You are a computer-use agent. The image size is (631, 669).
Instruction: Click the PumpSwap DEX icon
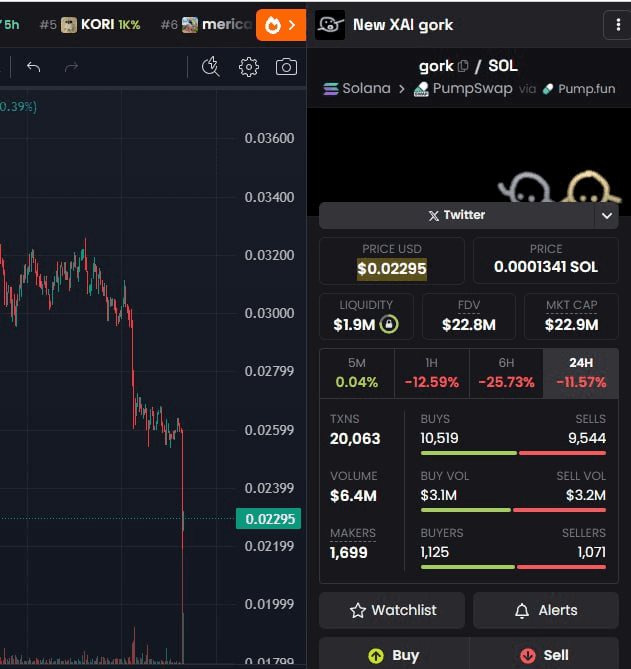(x=422, y=89)
